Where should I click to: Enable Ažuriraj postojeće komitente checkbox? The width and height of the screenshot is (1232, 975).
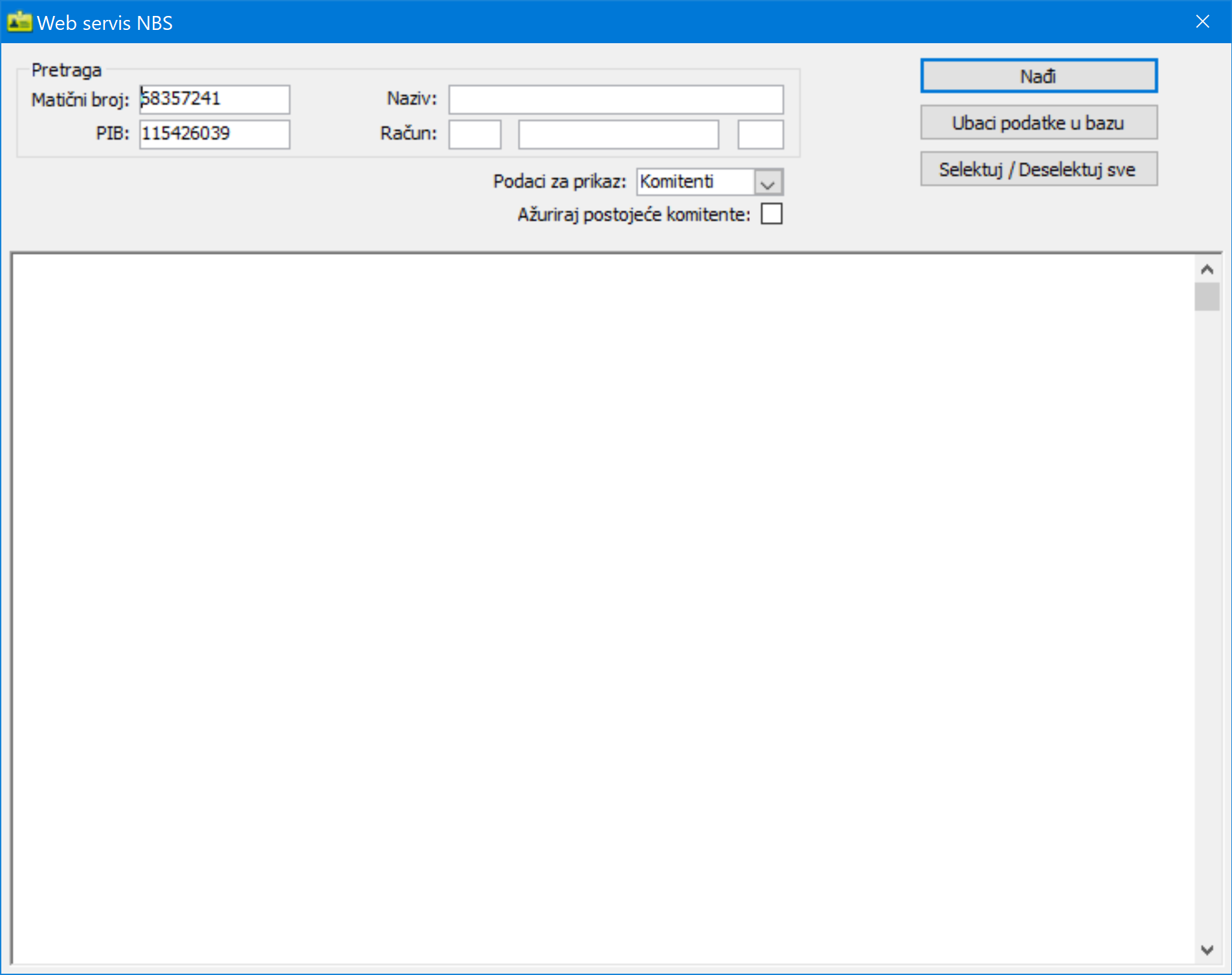771,214
